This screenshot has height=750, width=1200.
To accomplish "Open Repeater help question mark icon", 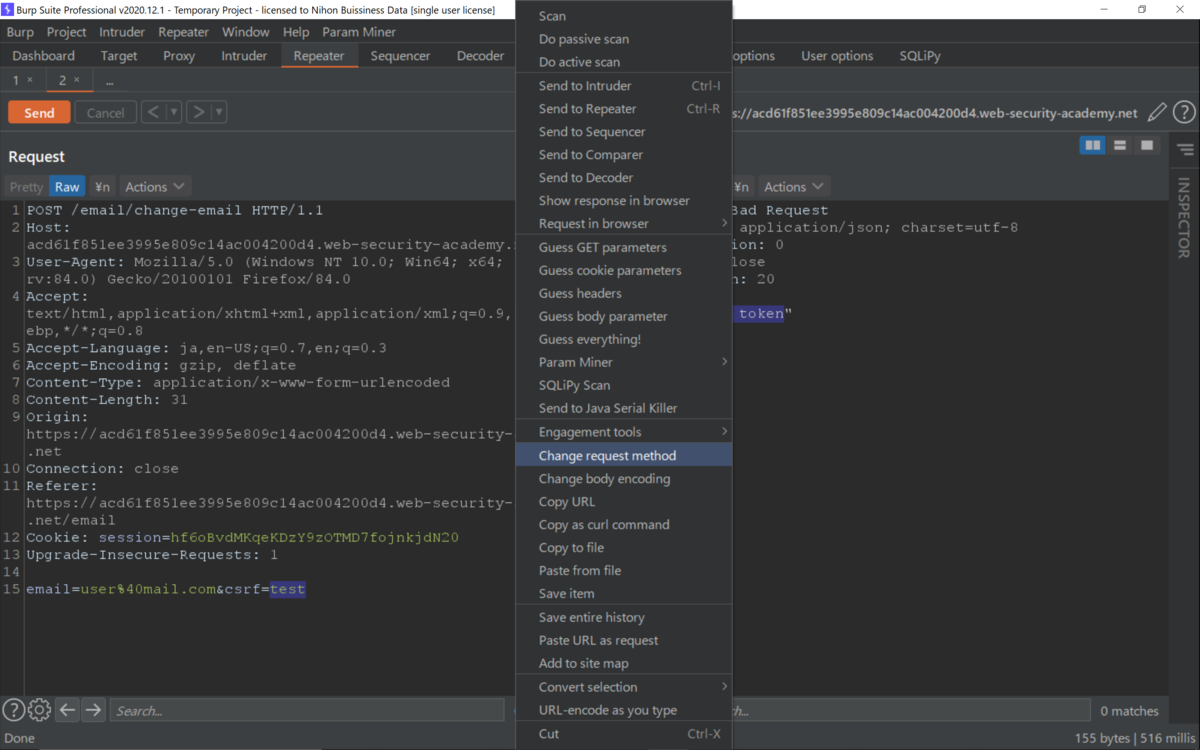I will pos(1184,113).
